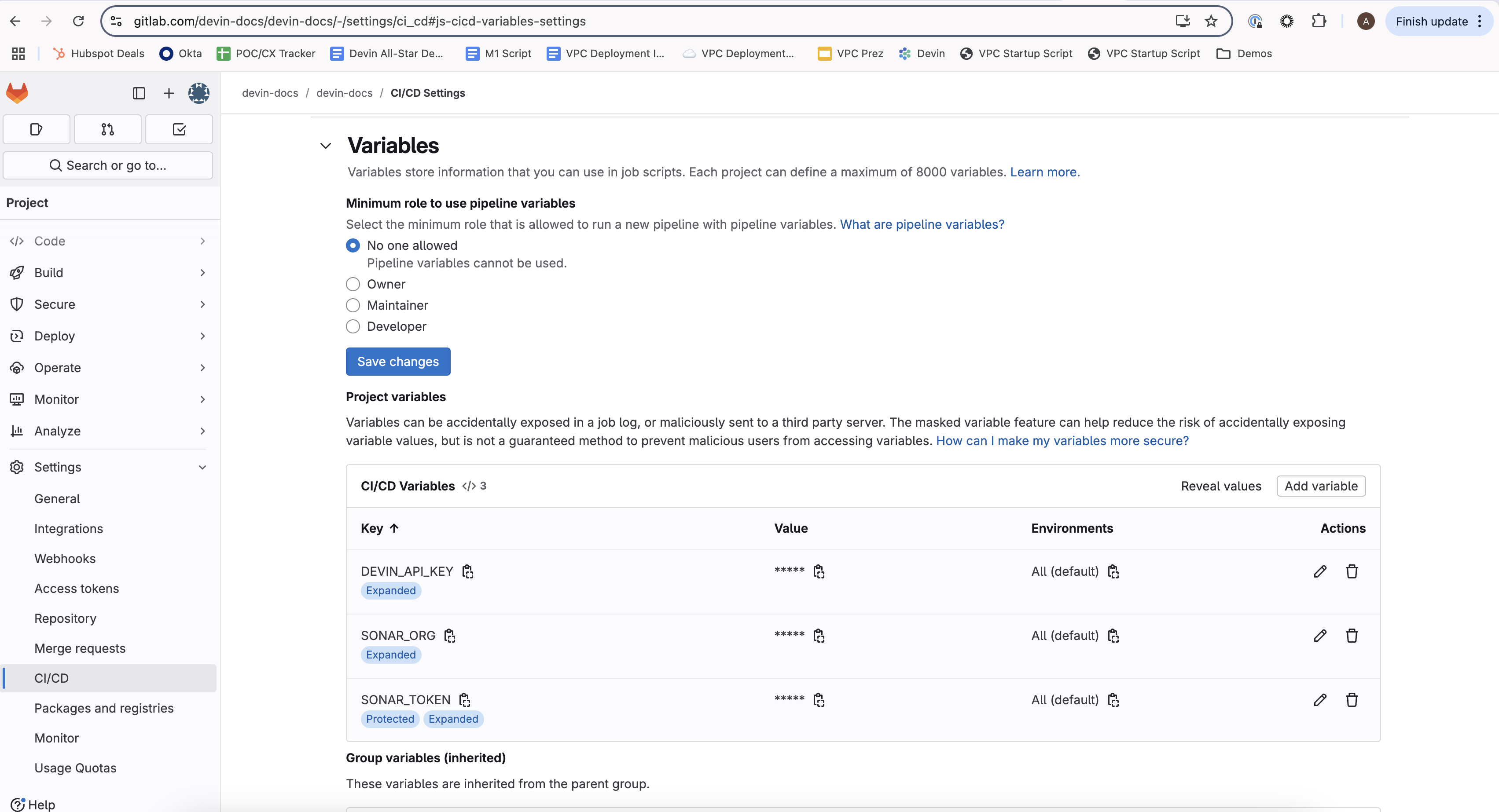
Task: Delete the SONAR_ORG variable with trash icon
Action: click(x=1352, y=635)
